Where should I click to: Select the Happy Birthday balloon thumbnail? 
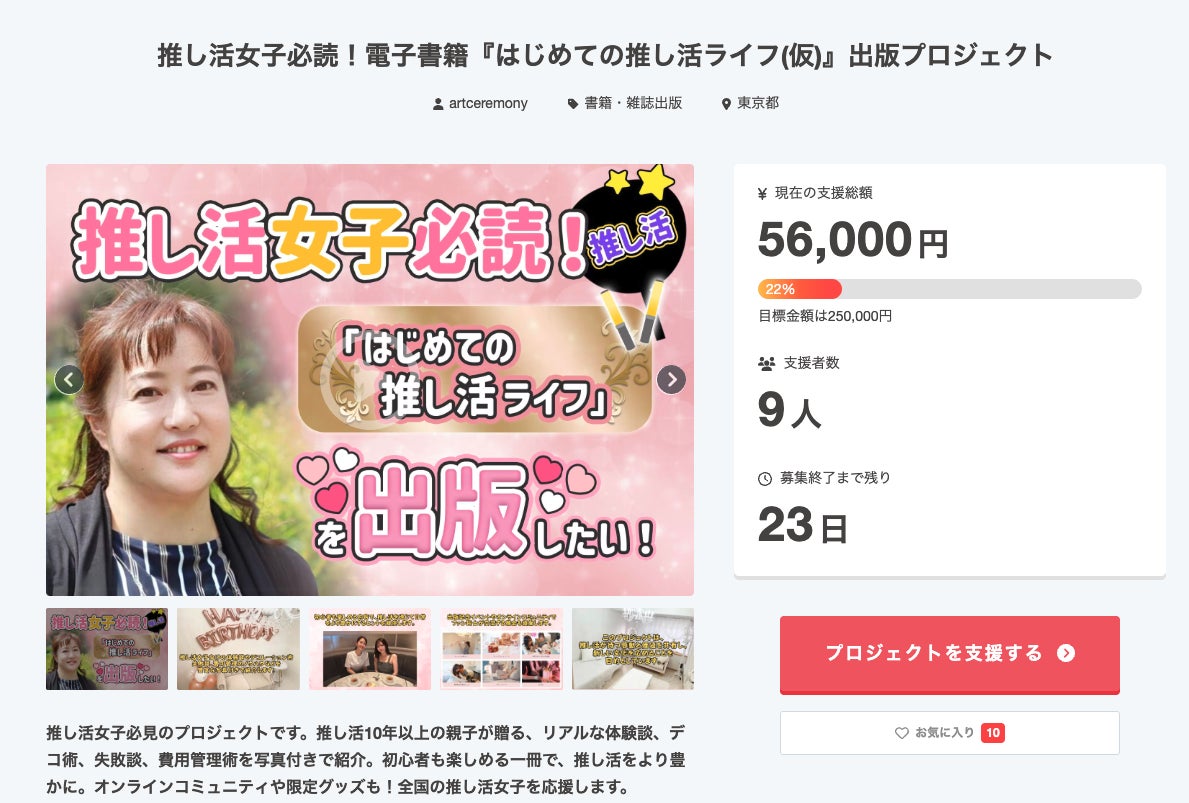coord(238,648)
